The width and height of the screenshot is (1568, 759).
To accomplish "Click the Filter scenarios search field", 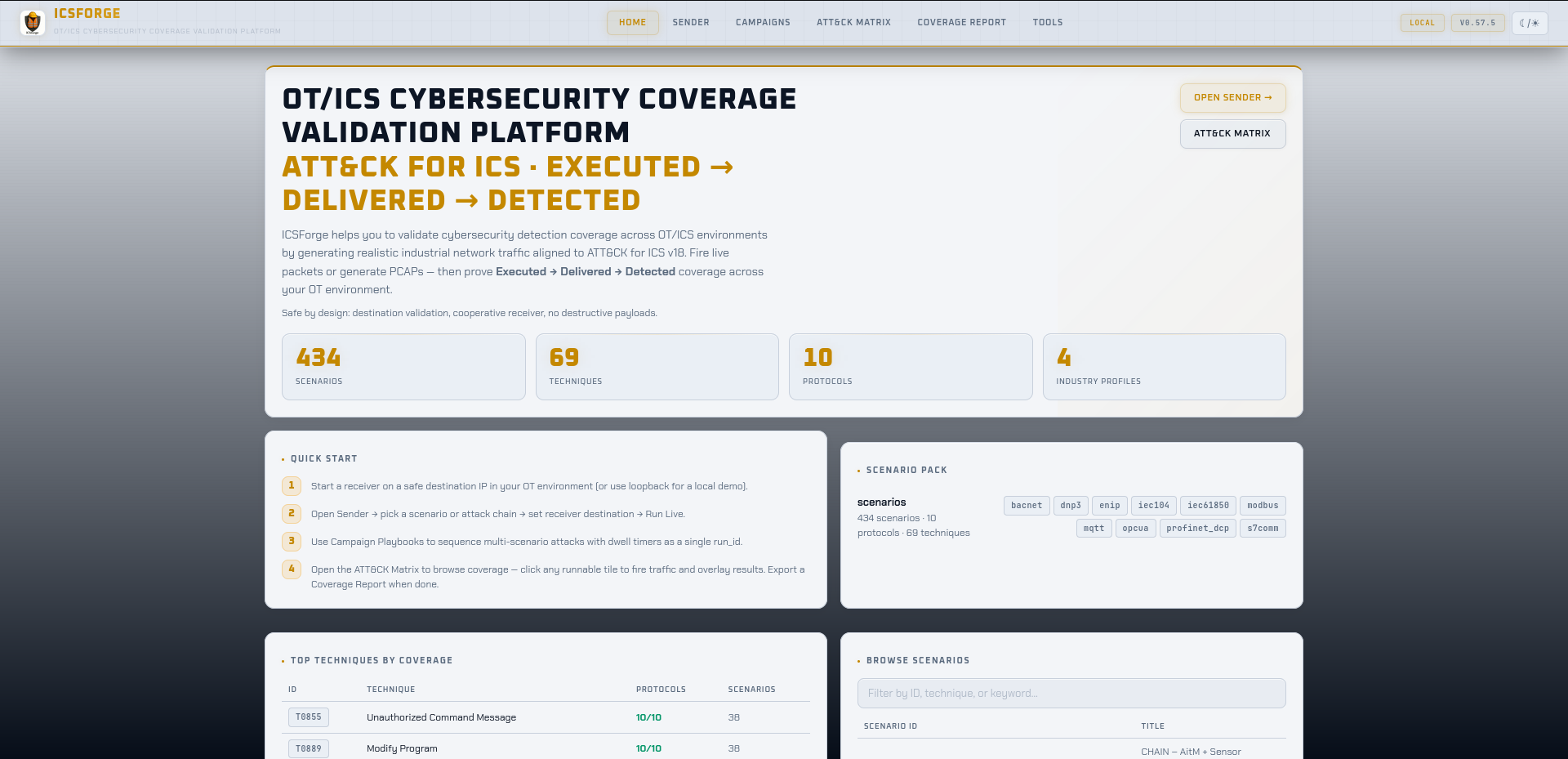I will click(x=1071, y=694).
